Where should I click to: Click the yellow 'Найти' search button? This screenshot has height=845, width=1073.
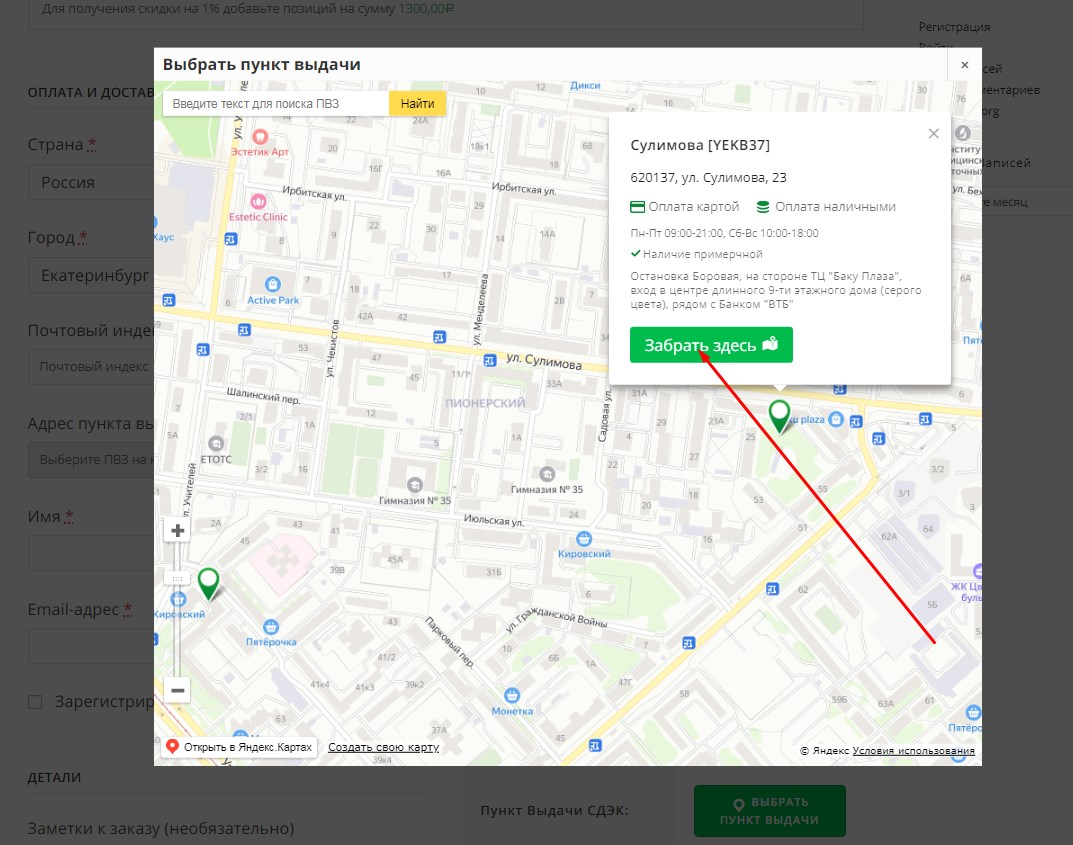(417, 103)
